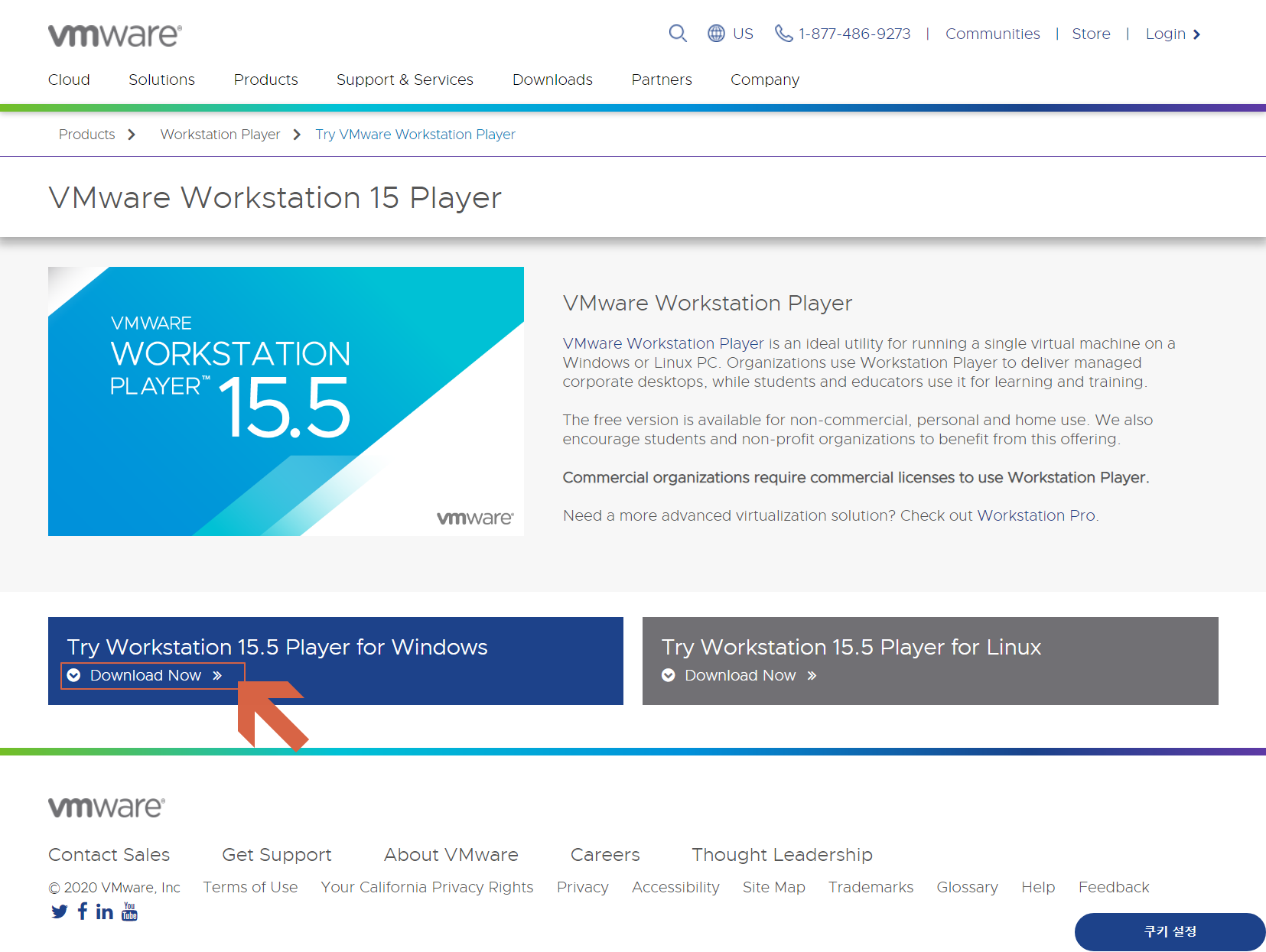This screenshot has height=952, width=1266.
Task: Open the Partners menu
Action: (662, 80)
